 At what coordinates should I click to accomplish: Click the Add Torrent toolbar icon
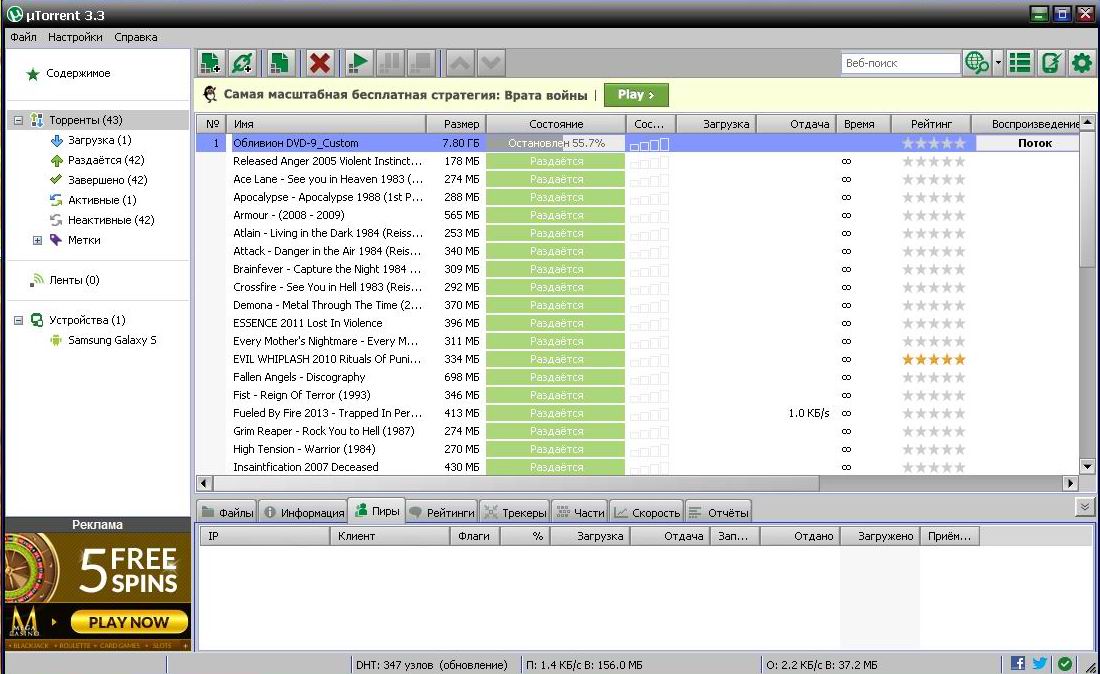[x=210, y=63]
